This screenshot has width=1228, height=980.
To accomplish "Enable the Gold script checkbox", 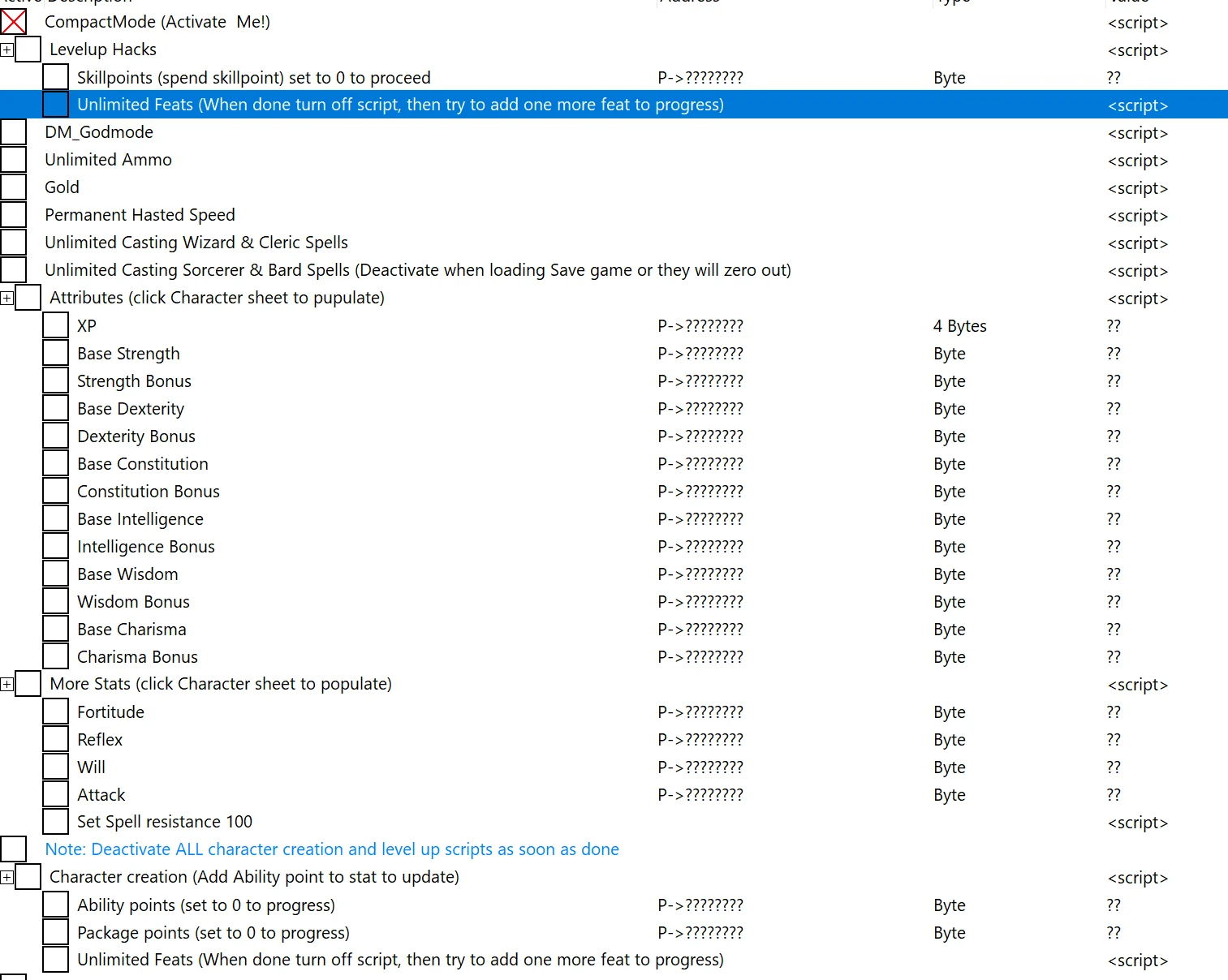I will [14, 187].
